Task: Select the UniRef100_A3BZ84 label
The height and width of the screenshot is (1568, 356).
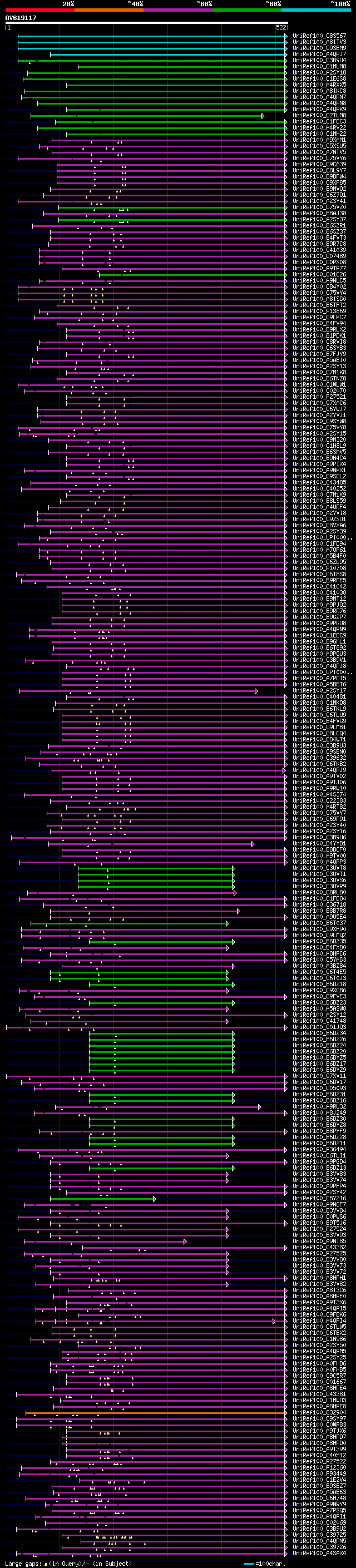Action: pos(319,967)
